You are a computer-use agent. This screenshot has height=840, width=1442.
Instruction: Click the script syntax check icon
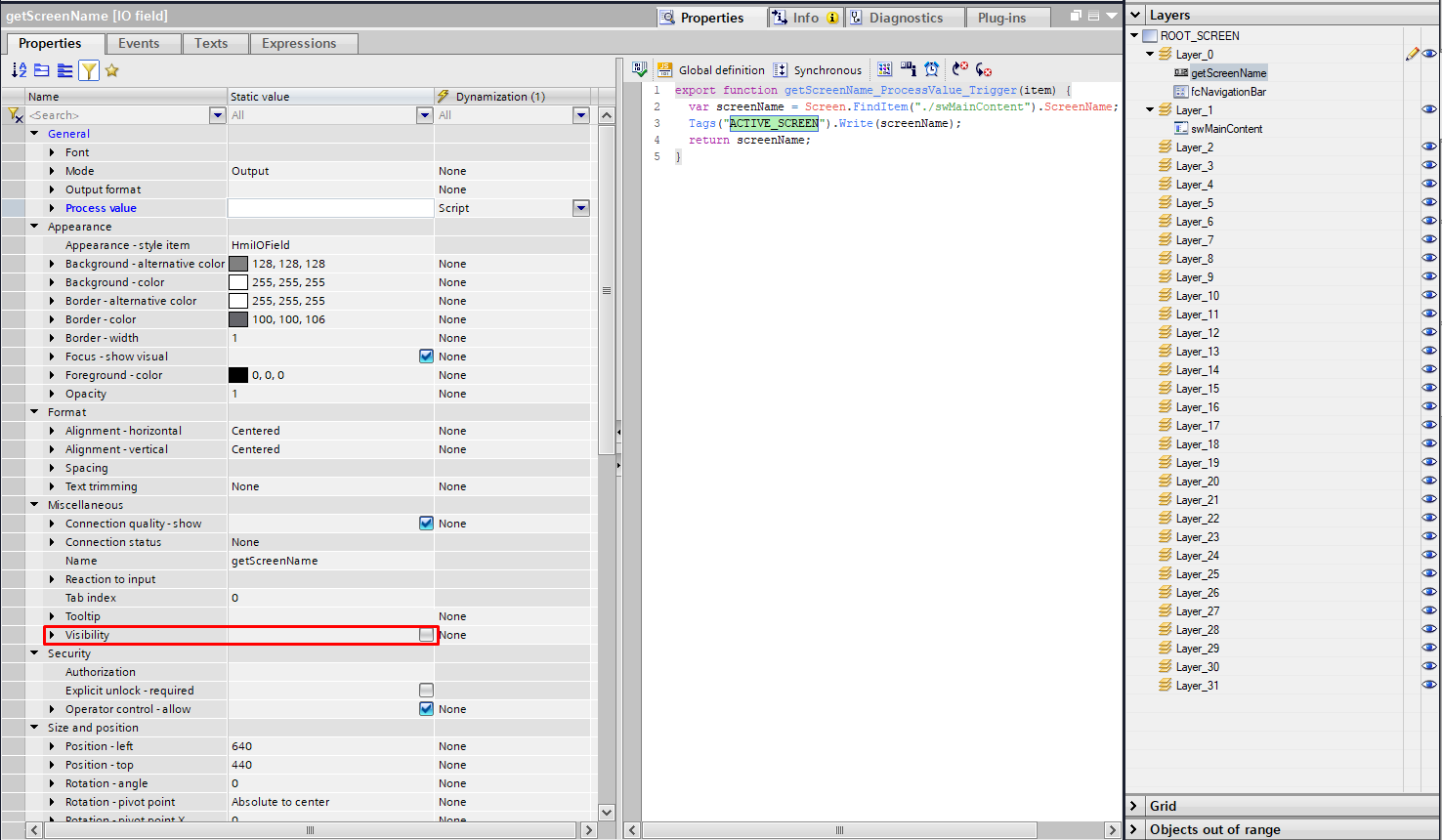[640, 69]
